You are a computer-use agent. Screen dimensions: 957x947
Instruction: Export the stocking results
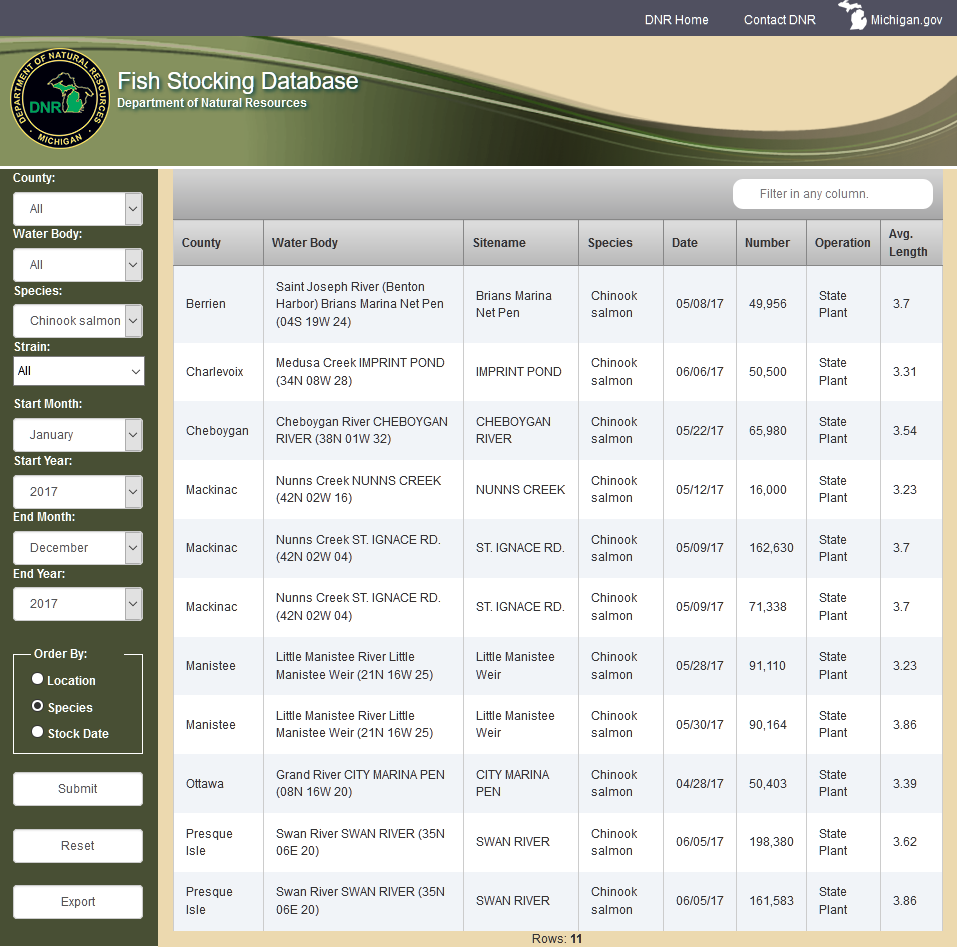coord(78,902)
